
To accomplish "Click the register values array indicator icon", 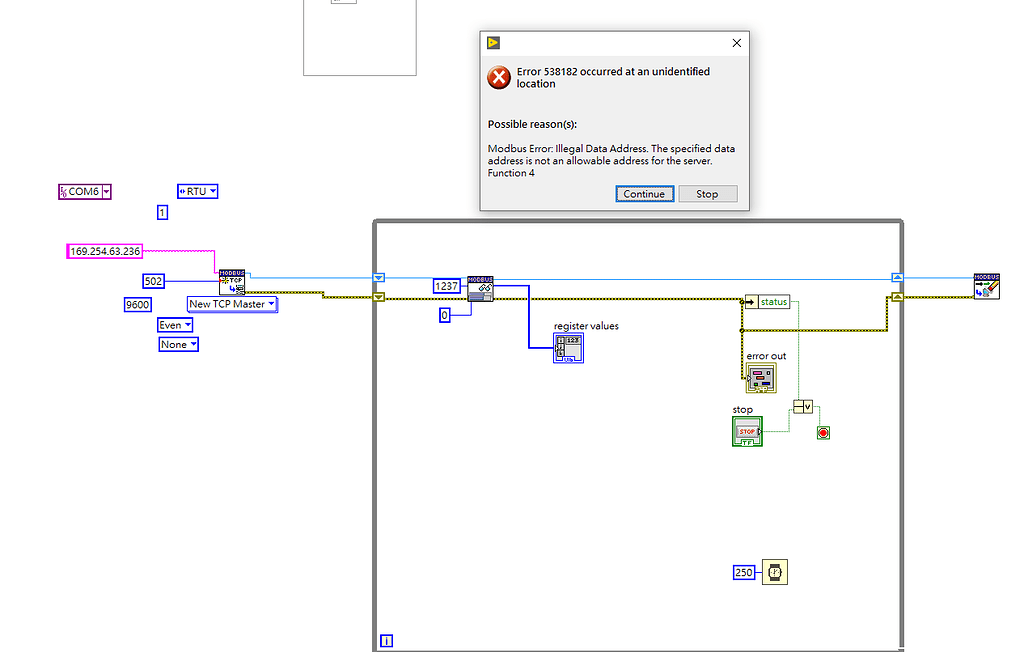I will pyautogui.click(x=568, y=348).
